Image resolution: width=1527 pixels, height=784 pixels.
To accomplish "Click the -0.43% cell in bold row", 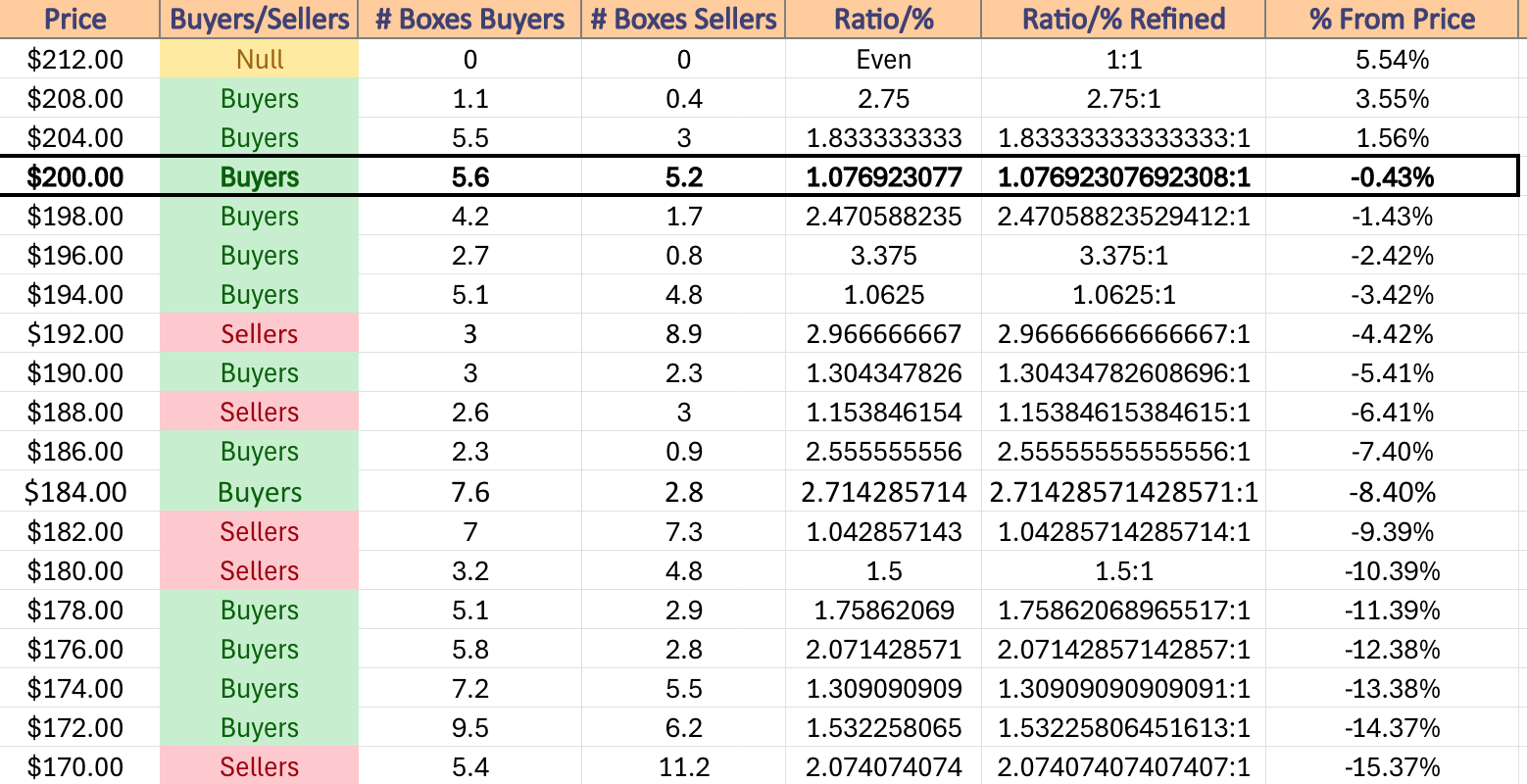I will pos(1392,176).
